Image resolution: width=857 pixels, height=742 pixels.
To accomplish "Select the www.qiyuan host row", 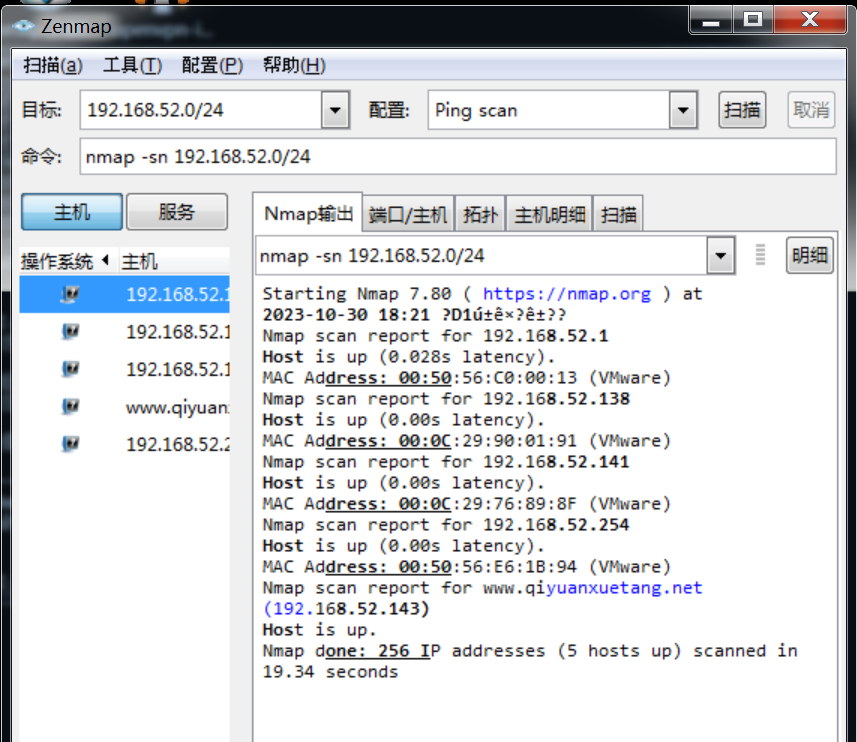I will 125,407.
